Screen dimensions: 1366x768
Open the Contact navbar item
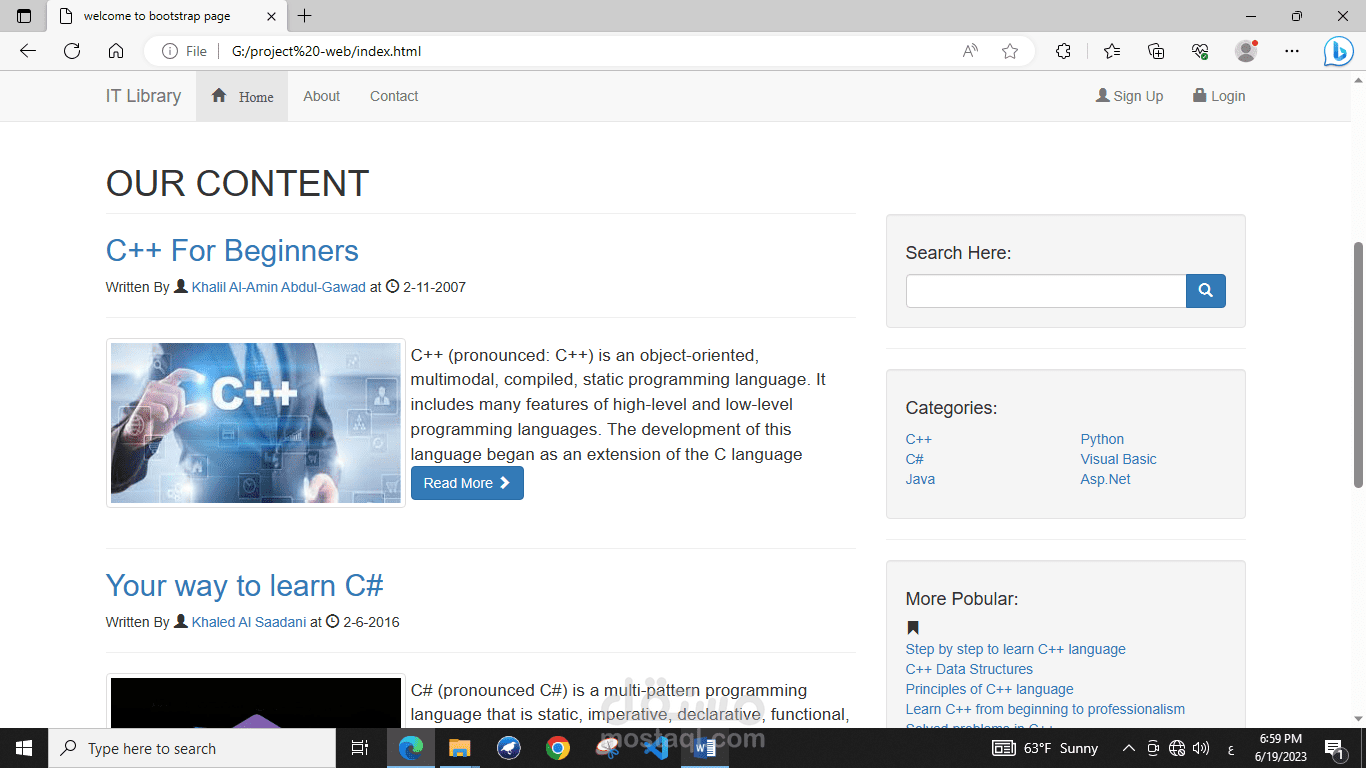click(394, 96)
